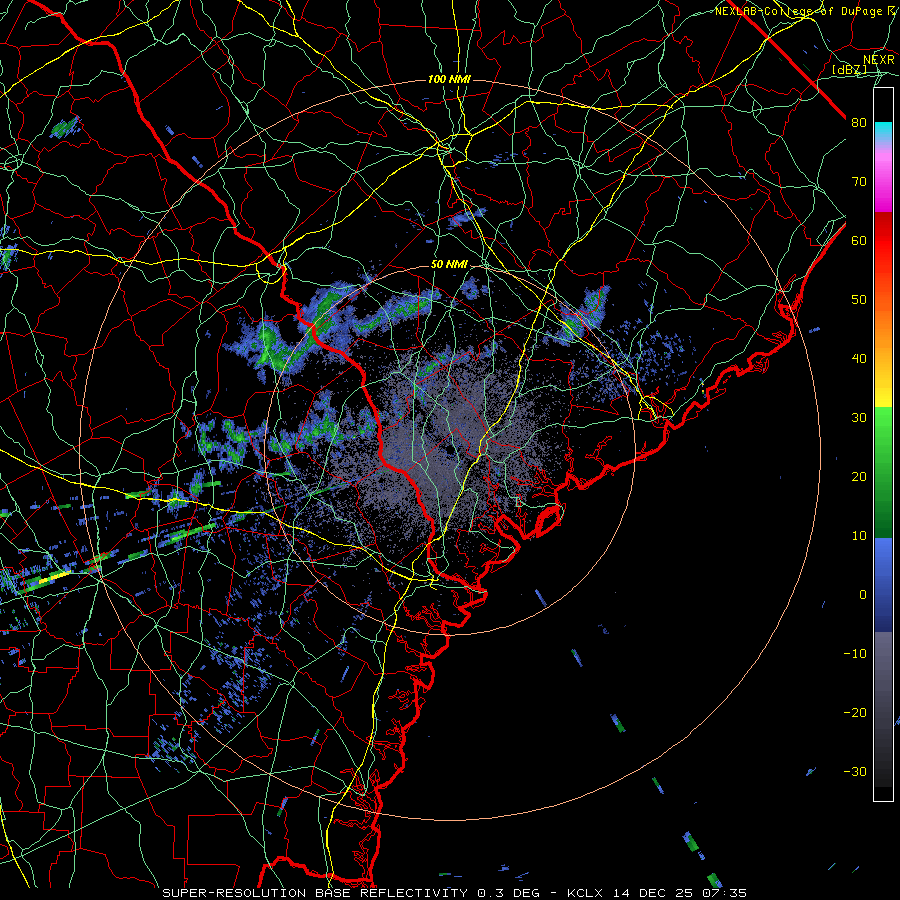Click the green segment of the color bar
Screen dimensions: 900x900
point(883,472)
